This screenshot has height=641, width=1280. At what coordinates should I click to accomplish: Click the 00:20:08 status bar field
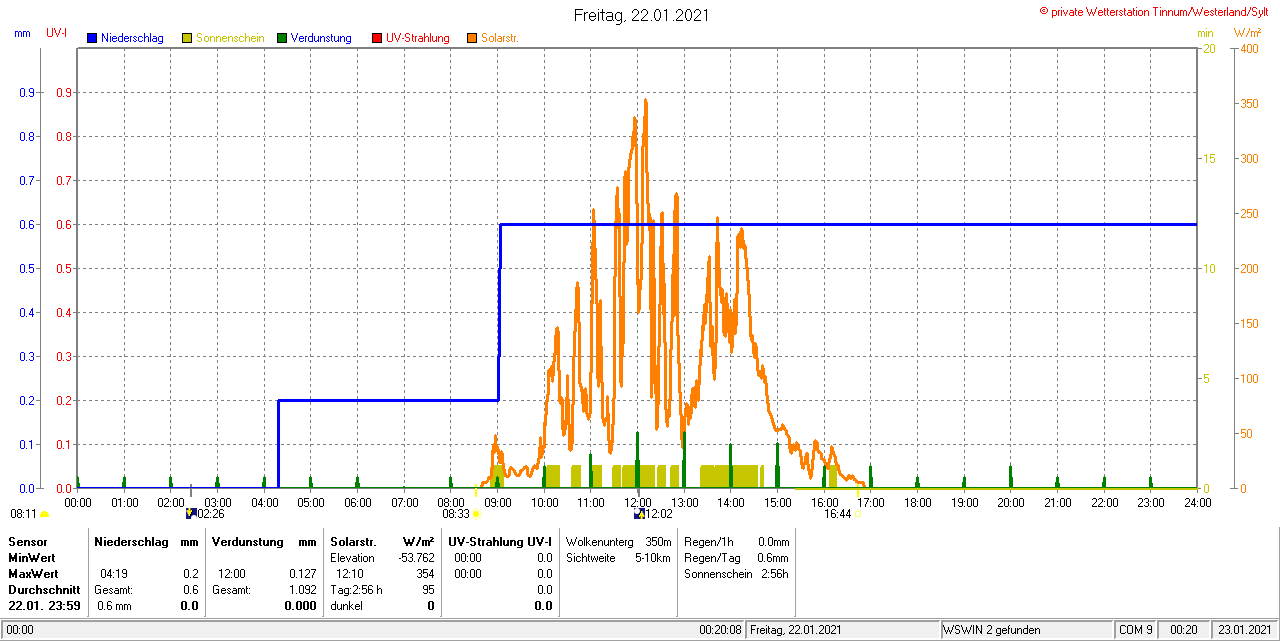[x=720, y=630]
